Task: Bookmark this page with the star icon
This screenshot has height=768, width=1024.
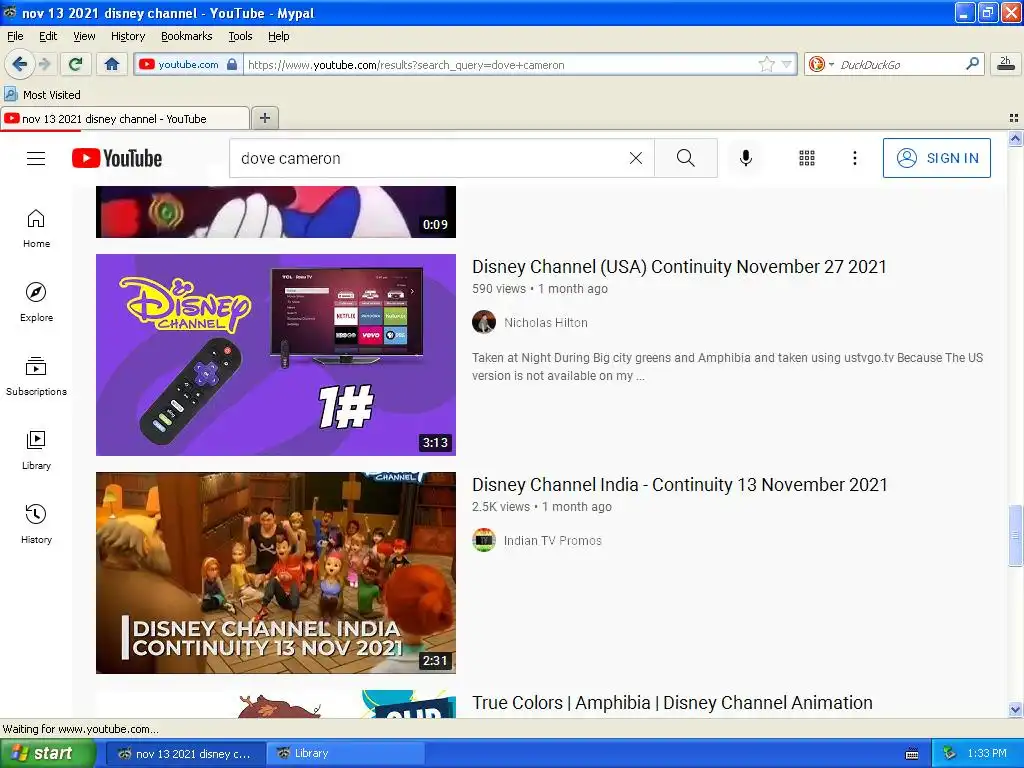Action: pos(766,64)
